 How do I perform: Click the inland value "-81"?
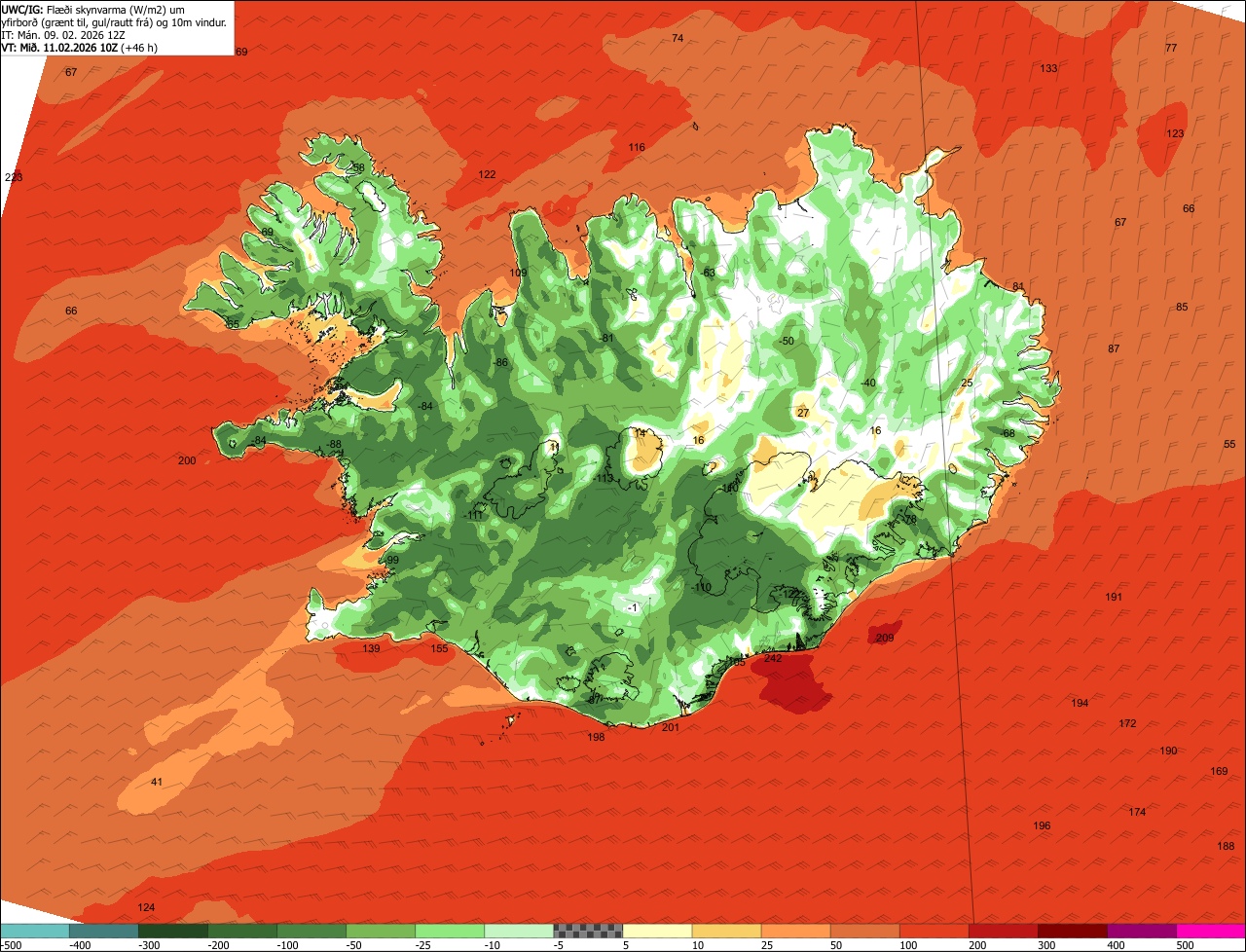click(x=606, y=338)
